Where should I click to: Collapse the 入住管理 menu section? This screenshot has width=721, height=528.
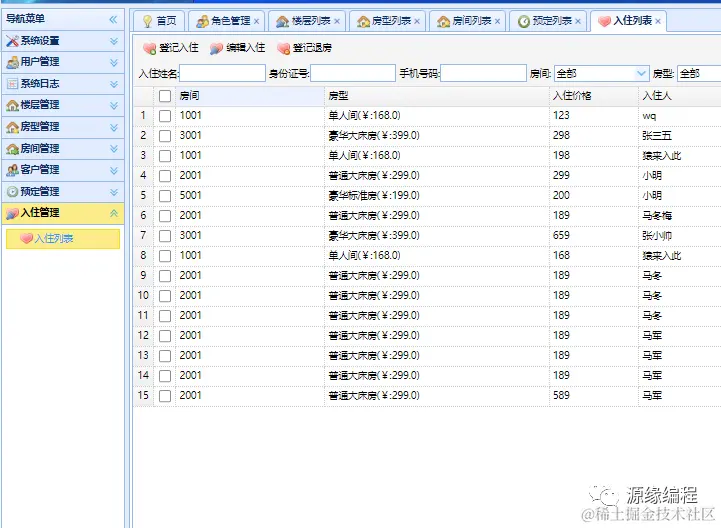[114, 213]
